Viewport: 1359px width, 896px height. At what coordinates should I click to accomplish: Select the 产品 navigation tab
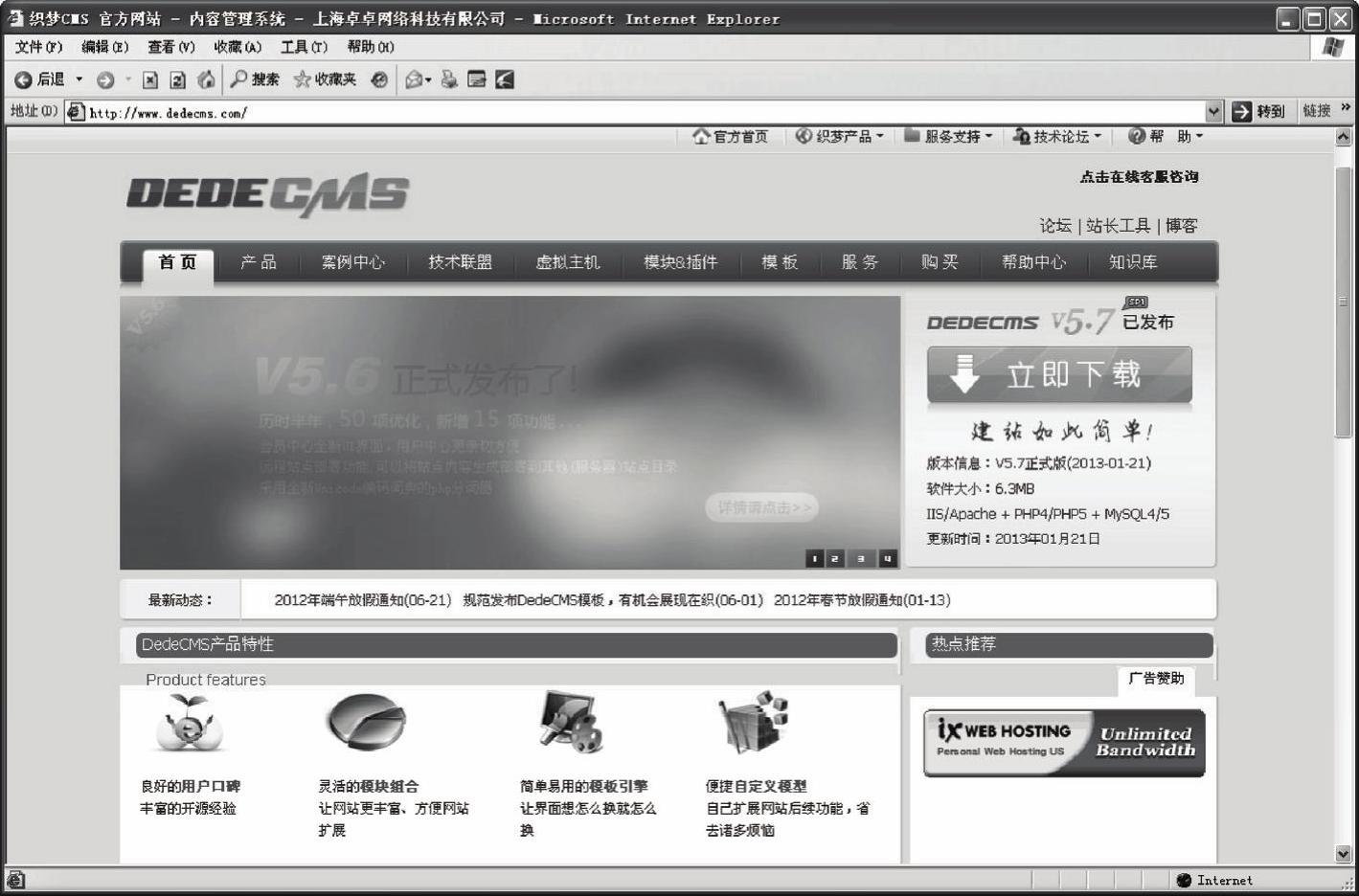[x=258, y=261]
